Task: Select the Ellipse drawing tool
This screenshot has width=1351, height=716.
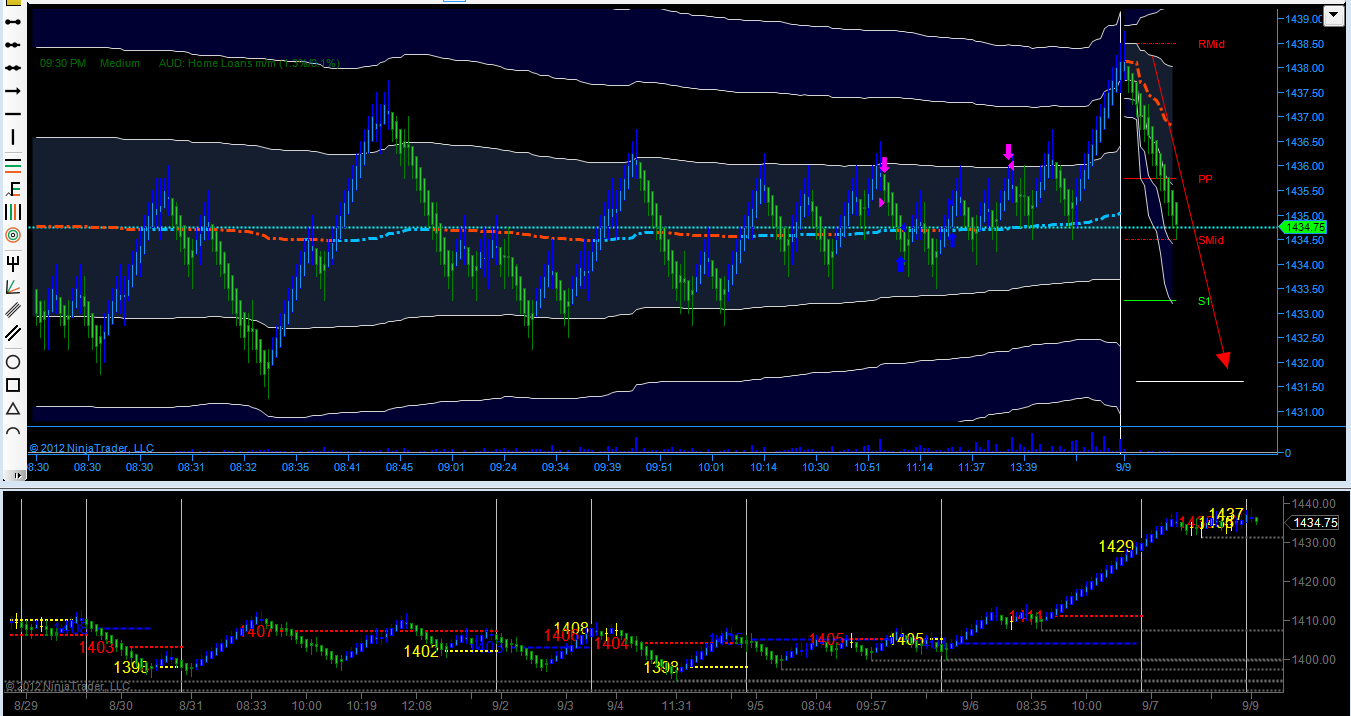Action: (13, 361)
